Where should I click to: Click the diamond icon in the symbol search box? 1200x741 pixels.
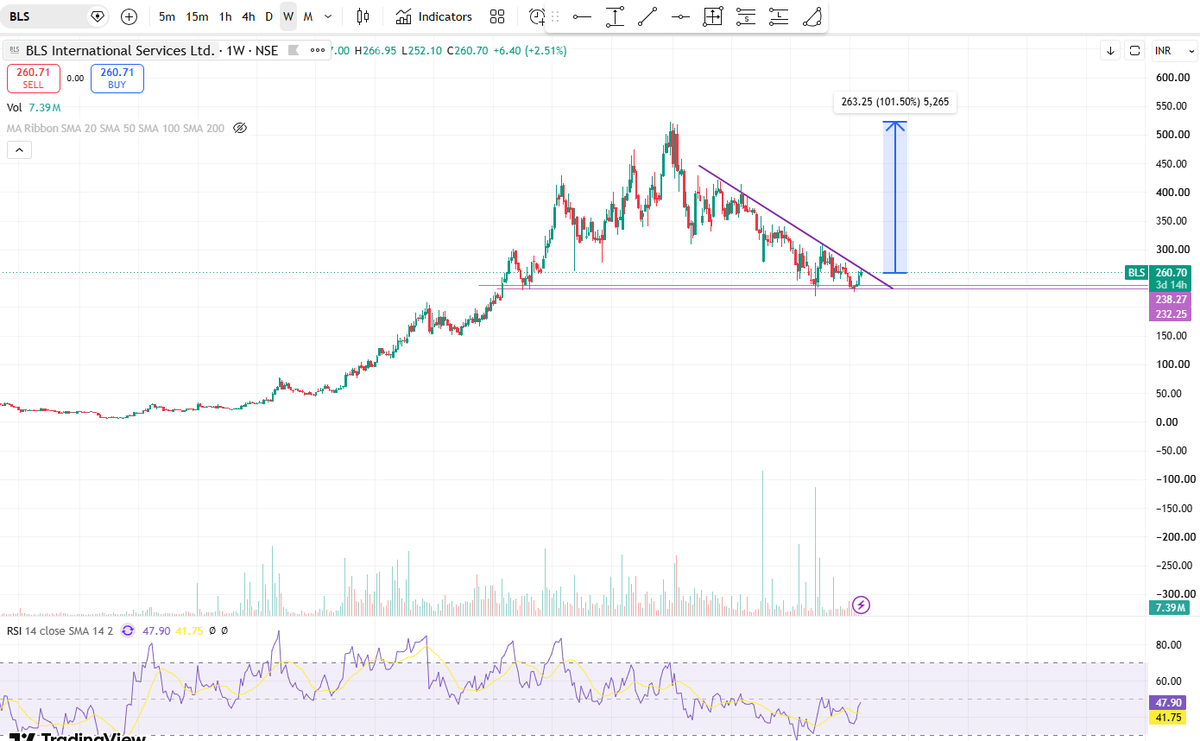click(96, 17)
